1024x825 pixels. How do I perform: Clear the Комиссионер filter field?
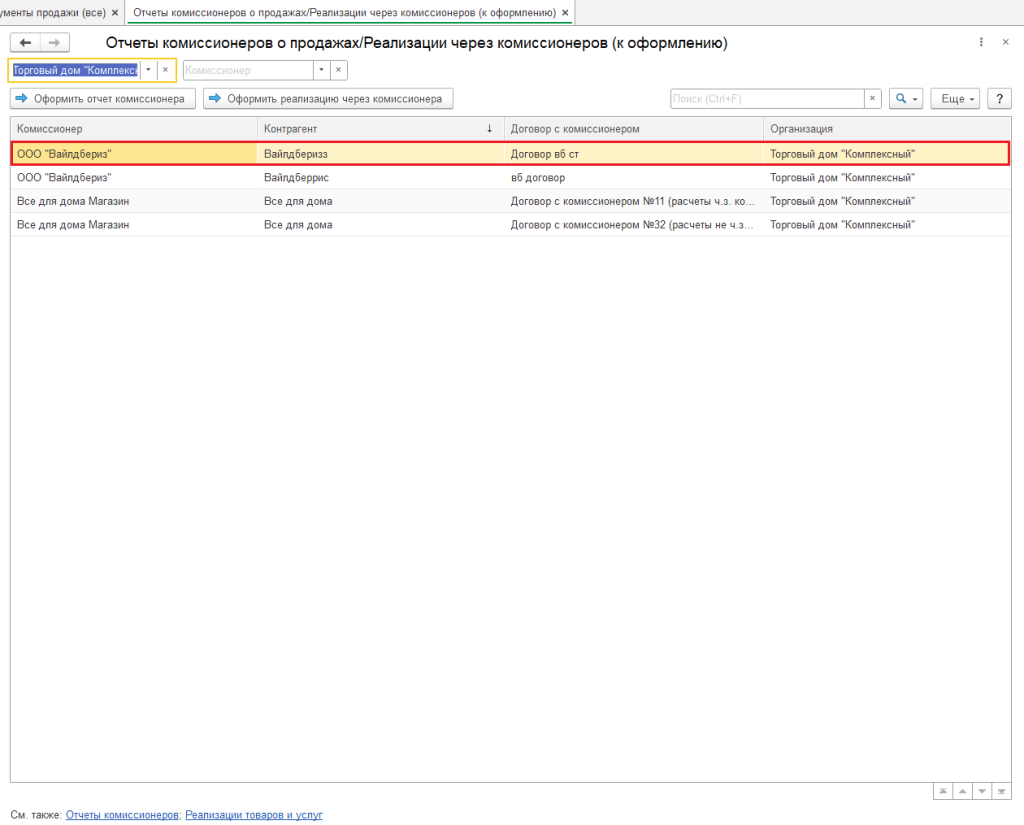338,70
